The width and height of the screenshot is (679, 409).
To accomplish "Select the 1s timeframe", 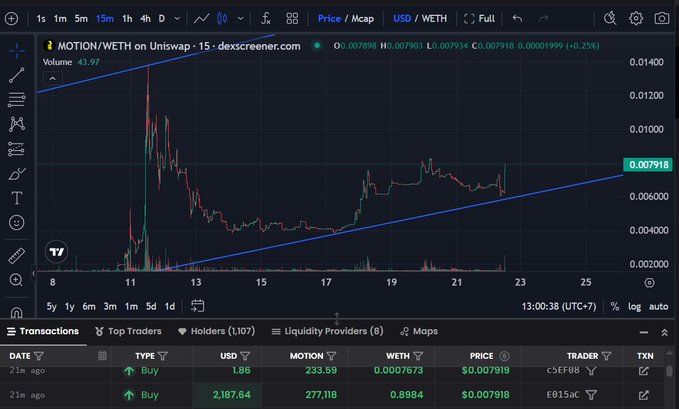I will click(41, 19).
